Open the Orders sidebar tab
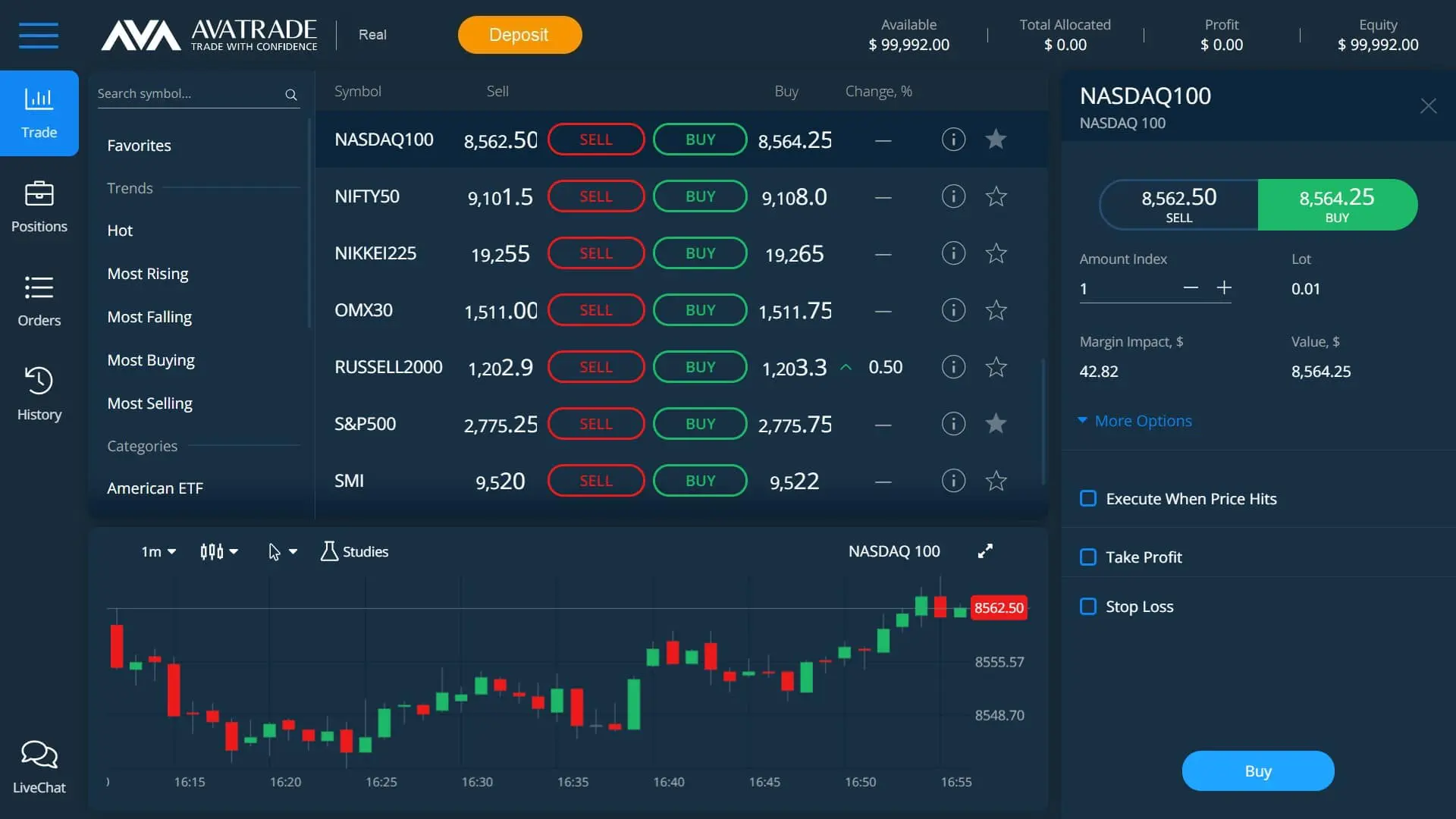 (39, 301)
